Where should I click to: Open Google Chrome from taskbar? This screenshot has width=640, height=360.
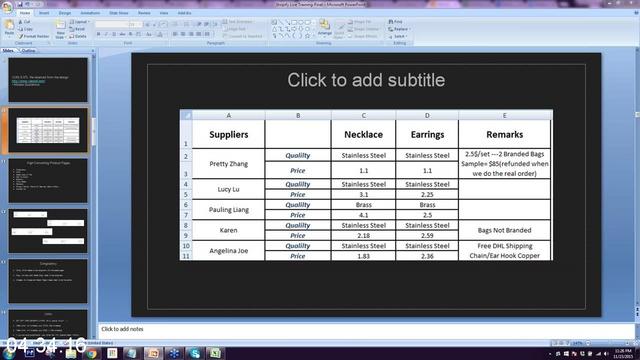click(x=91, y=353)
